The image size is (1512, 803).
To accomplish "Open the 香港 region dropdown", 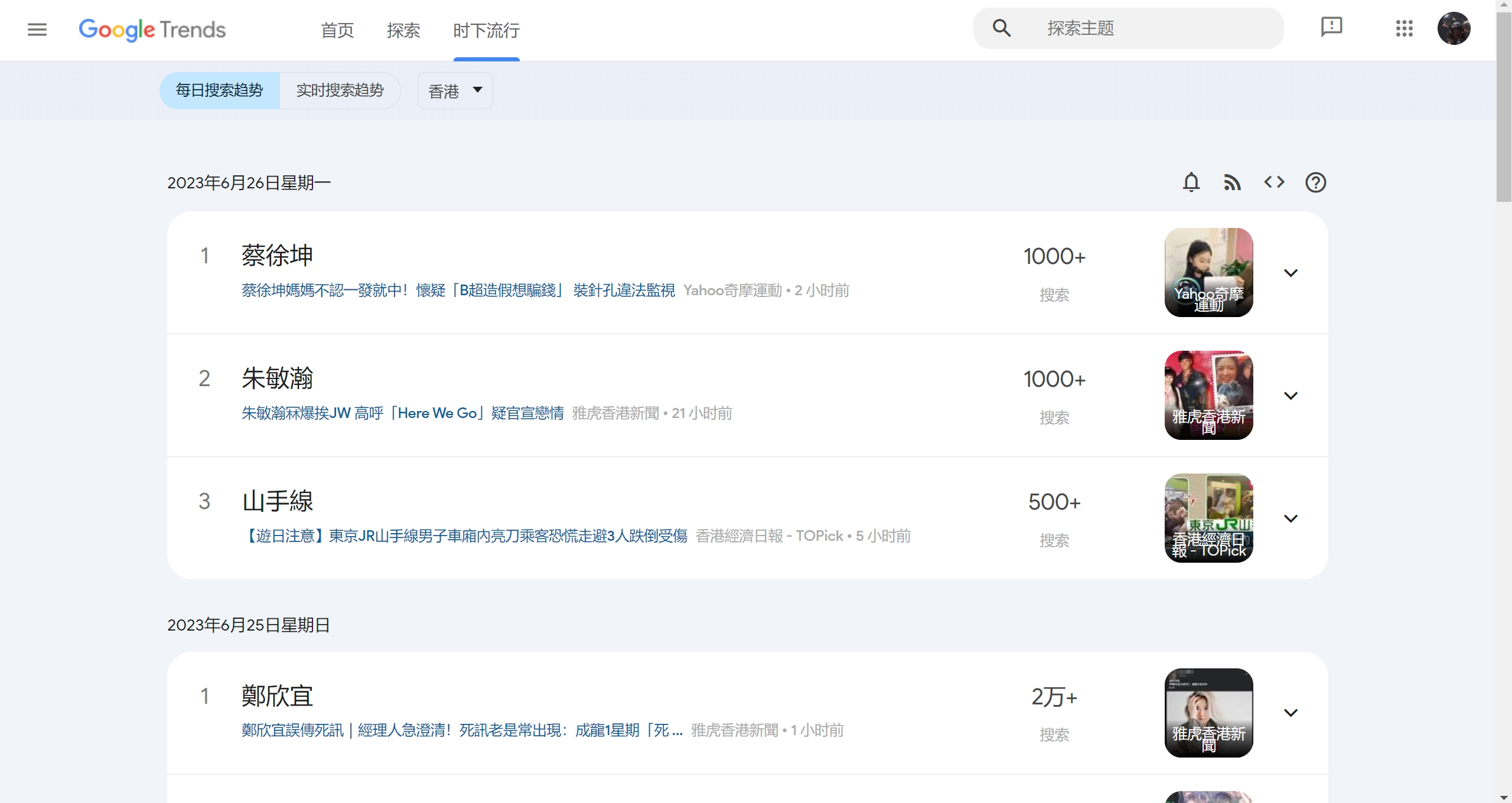I will click(x=455, y=90).
